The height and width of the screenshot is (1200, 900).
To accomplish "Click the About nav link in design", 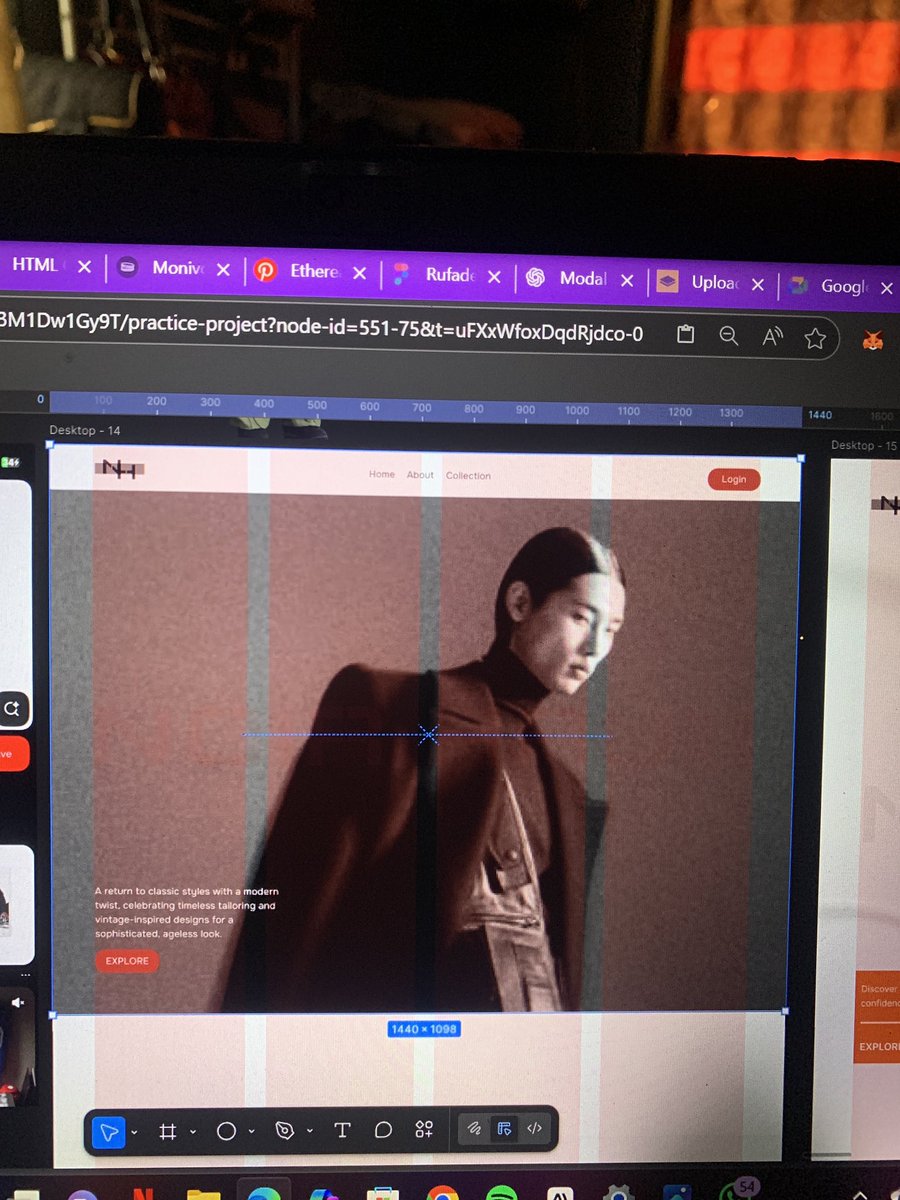I will click(420, 475).
